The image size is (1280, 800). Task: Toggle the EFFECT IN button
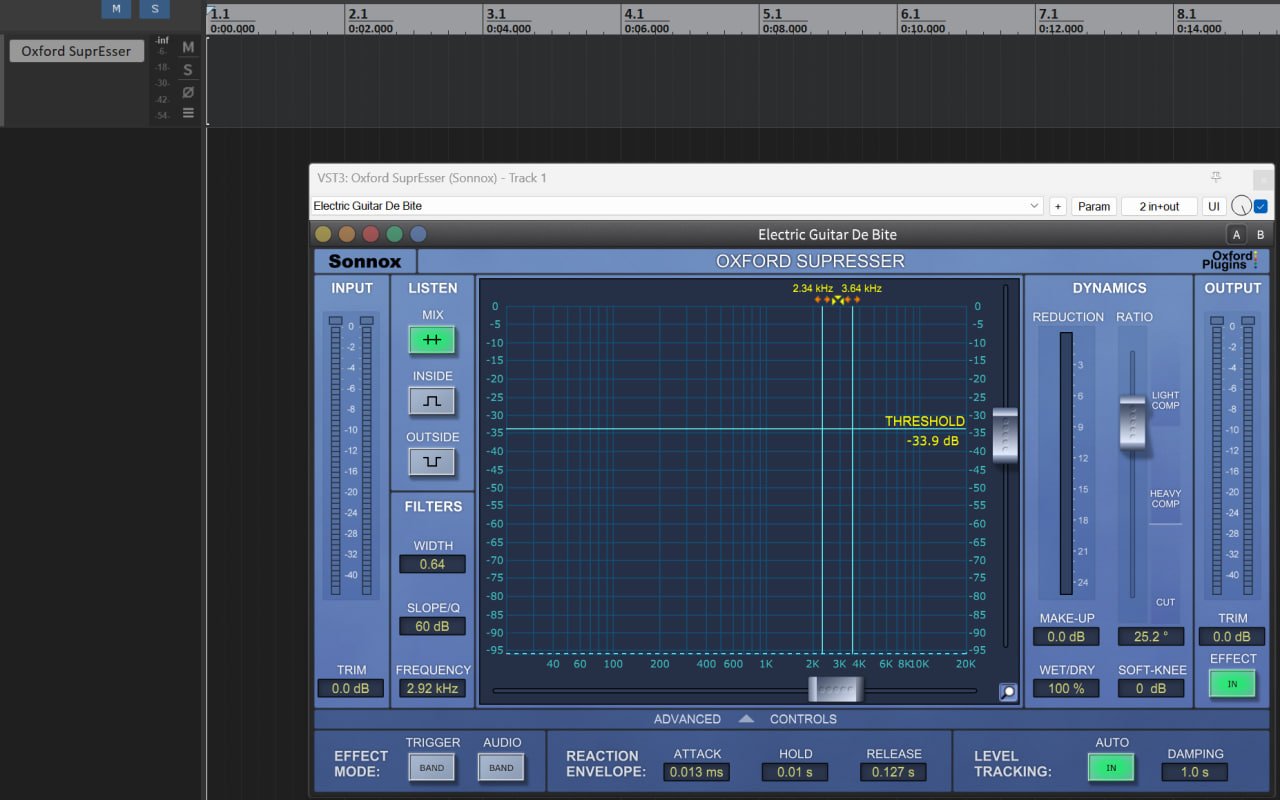(x=1232, y=684)
